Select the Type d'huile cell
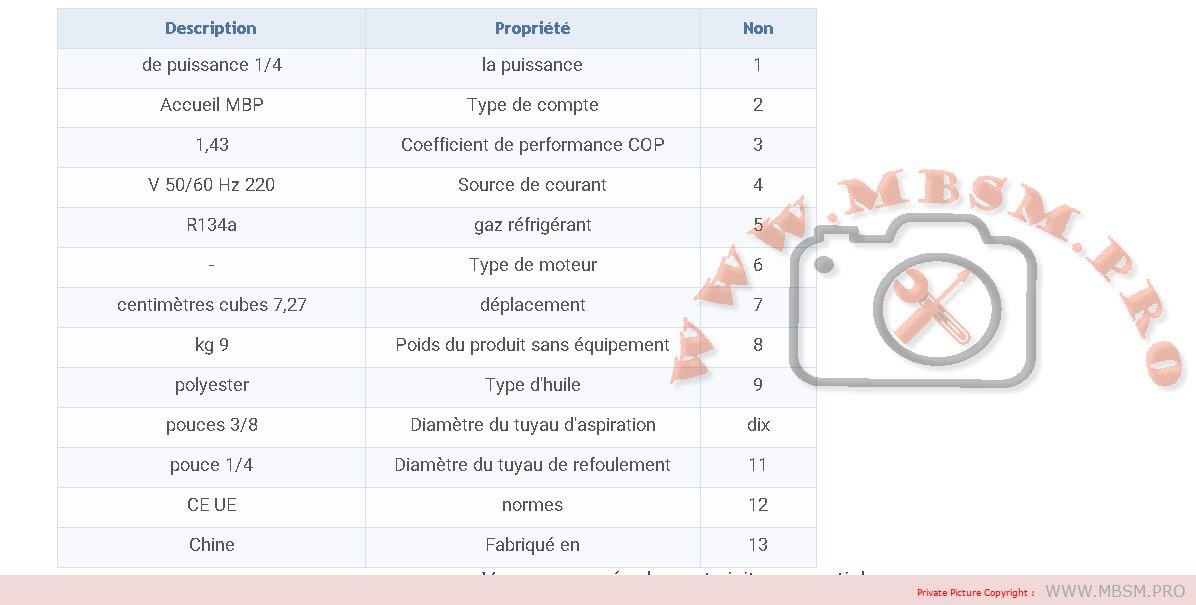 coord(532,385)
